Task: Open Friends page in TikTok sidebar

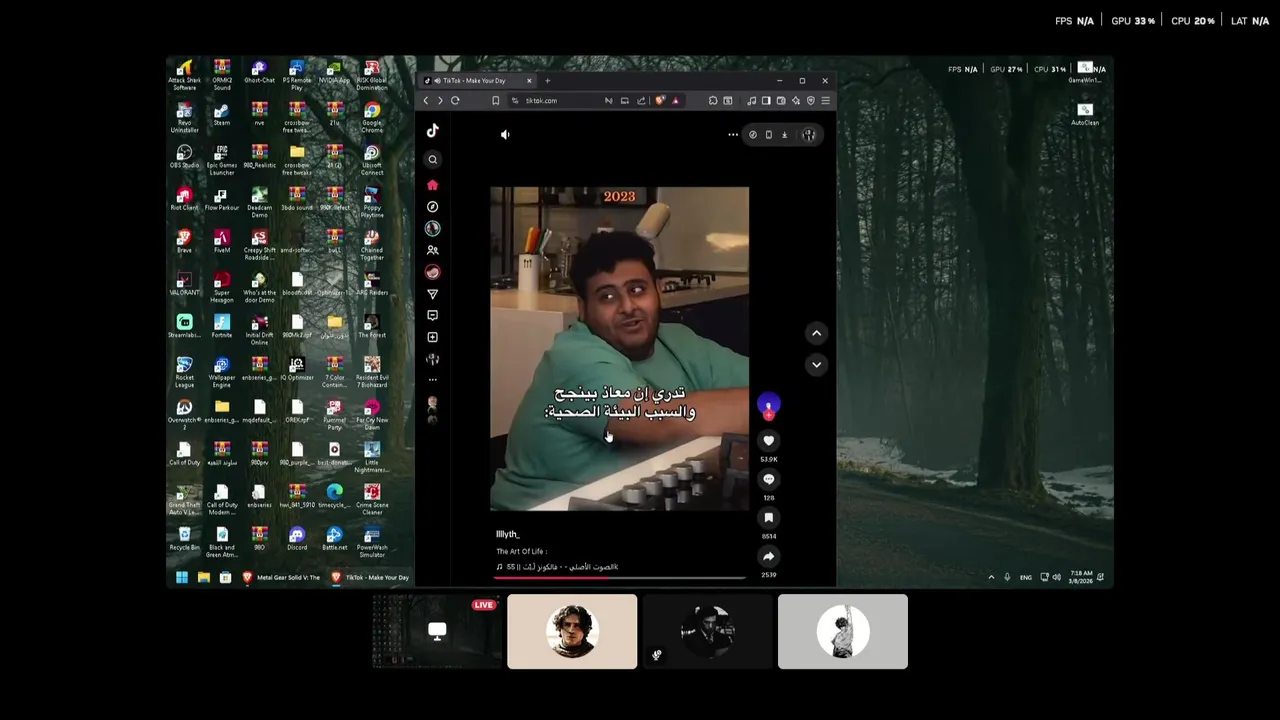Action: coord(432,250)
